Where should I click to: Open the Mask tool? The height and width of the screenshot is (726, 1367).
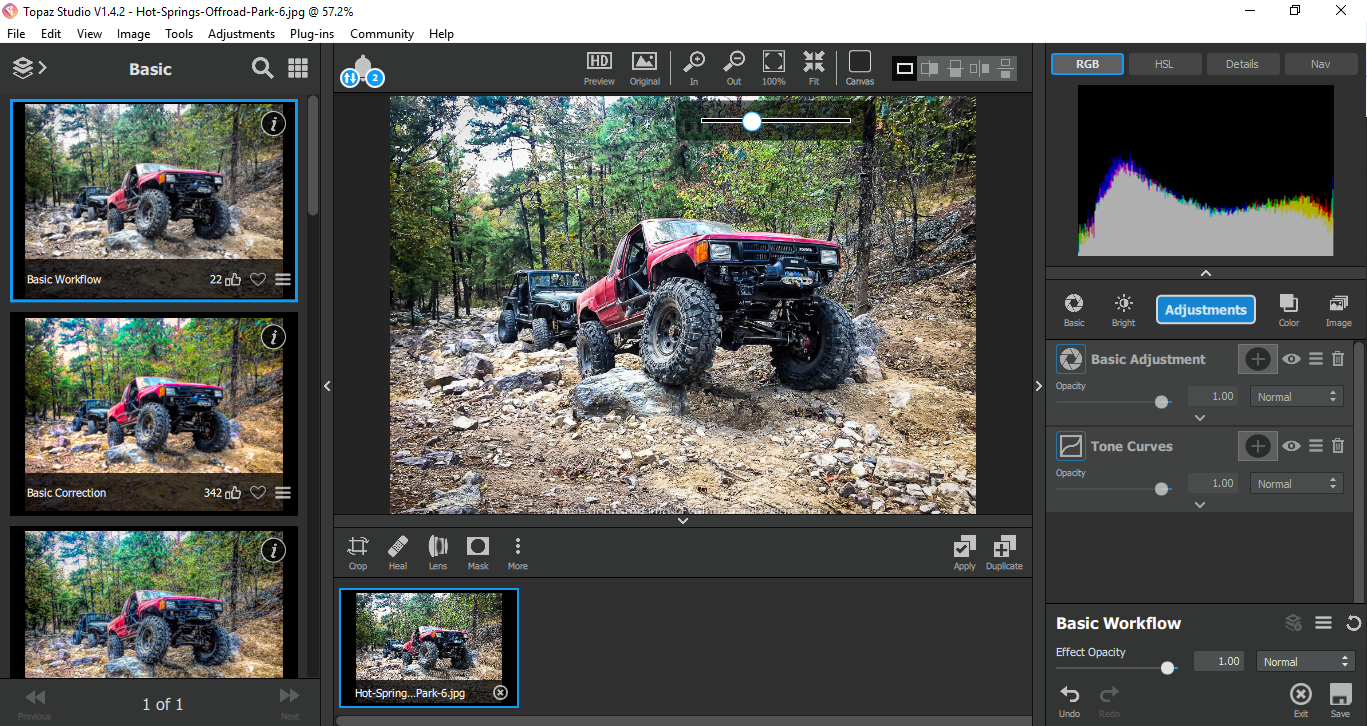478,552
